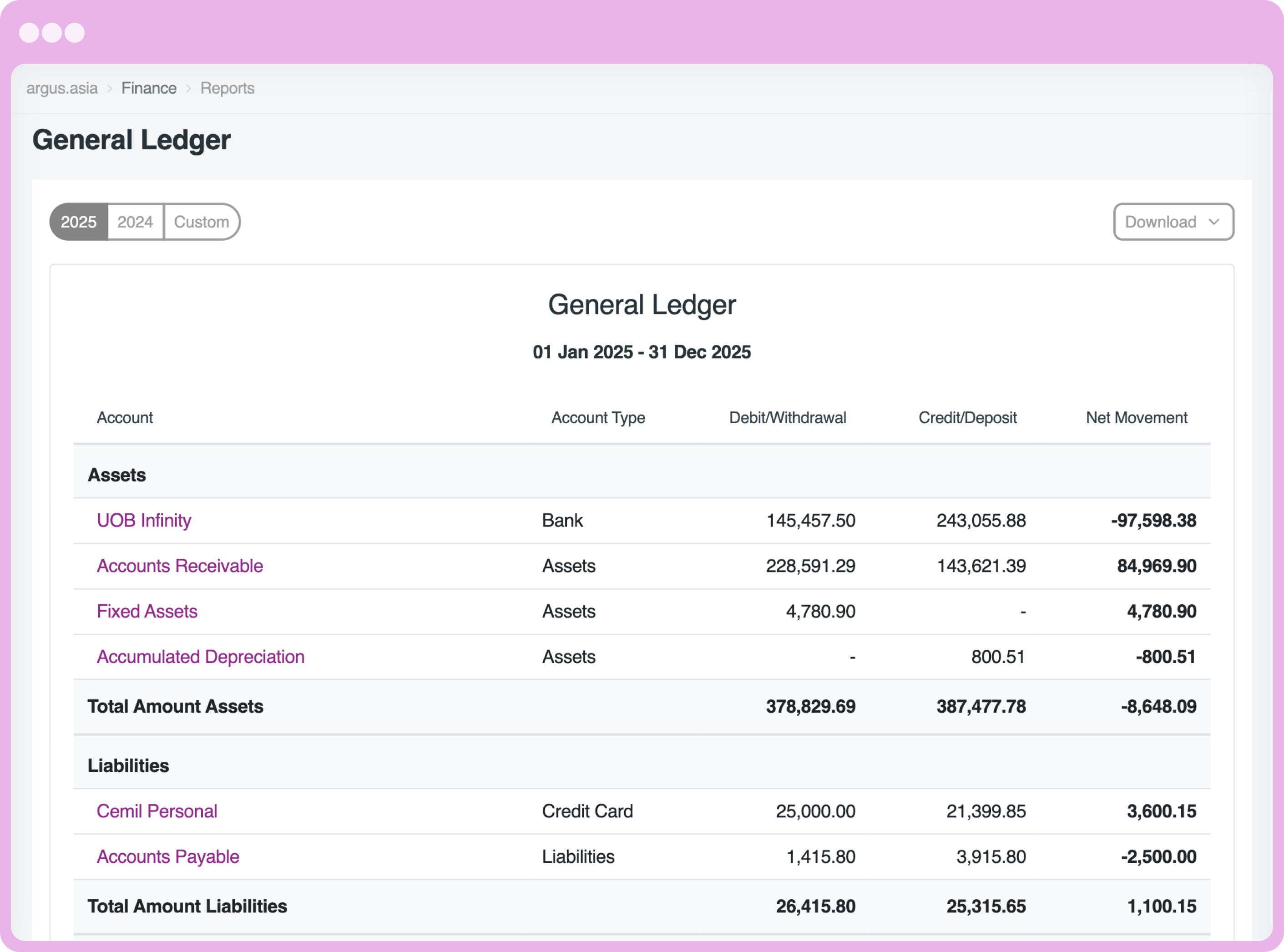Click the 2025 period toggle
1284x952 pixels.
coord(79,222)
